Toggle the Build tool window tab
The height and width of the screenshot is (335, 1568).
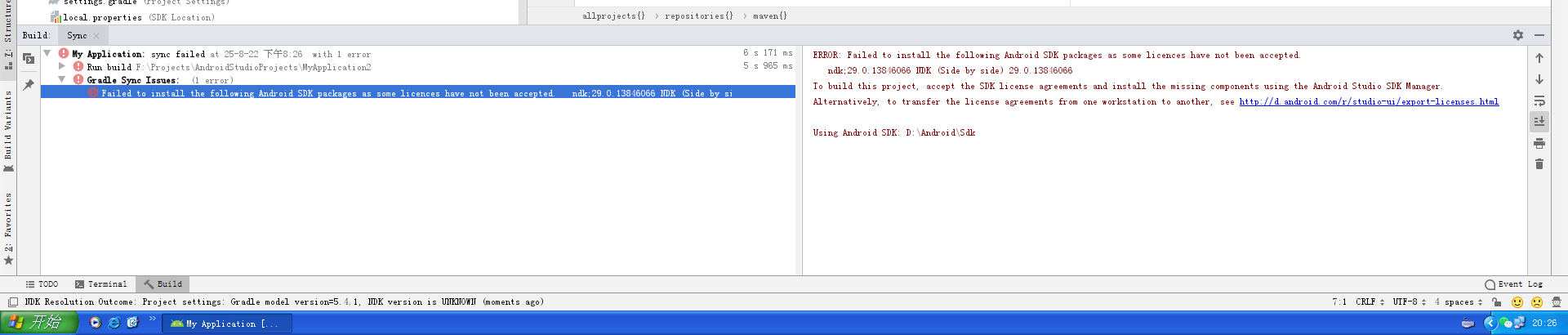[163, 284]
